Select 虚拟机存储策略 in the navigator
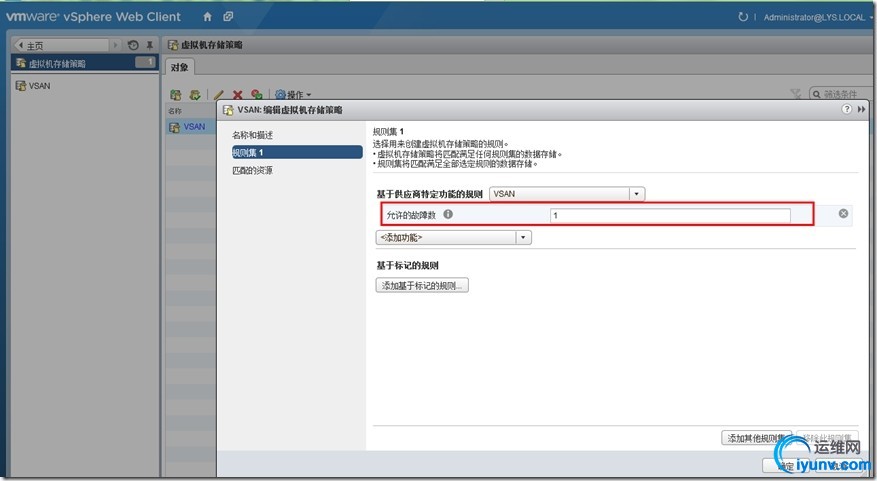Viewport: 877px width, 481px height. coord(85,63)
